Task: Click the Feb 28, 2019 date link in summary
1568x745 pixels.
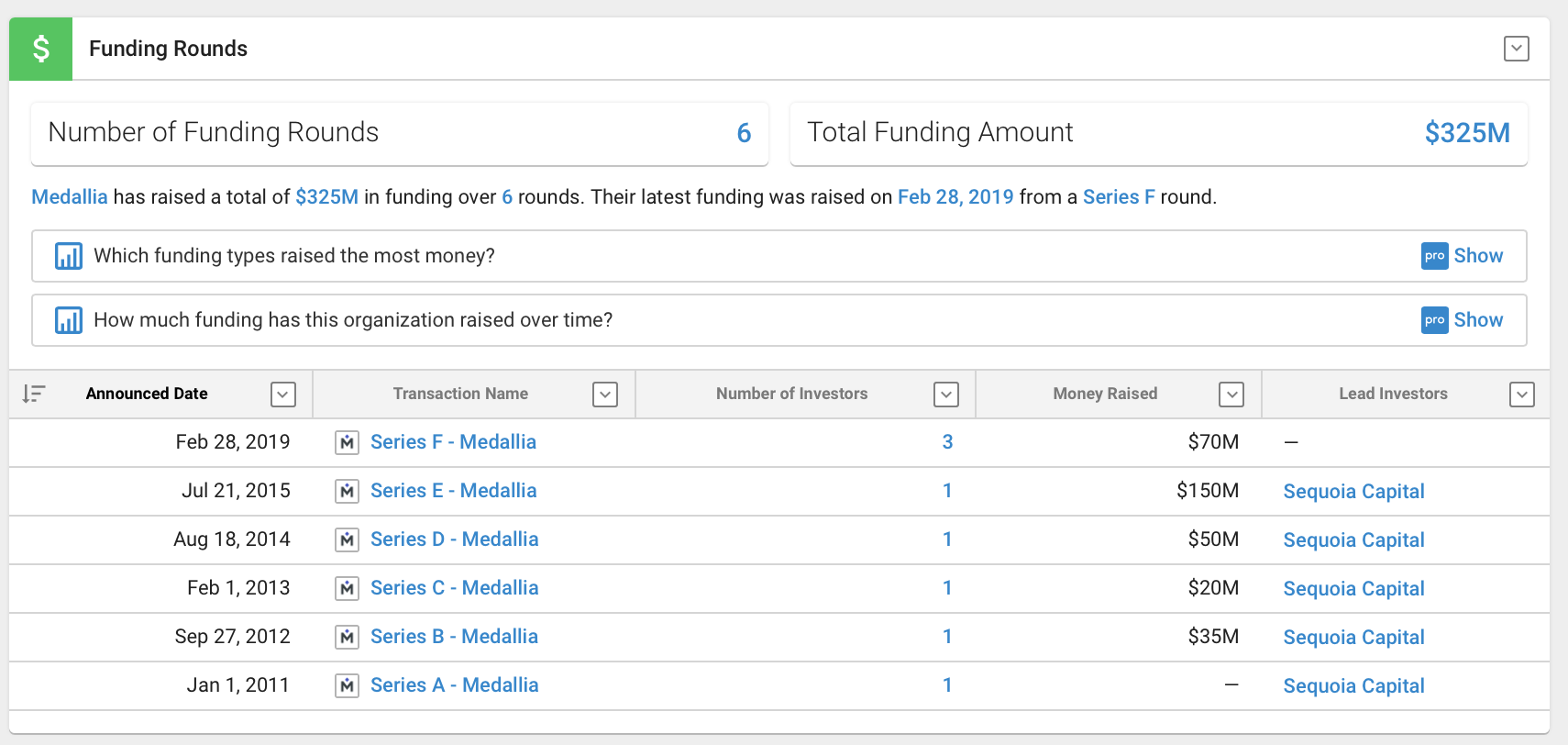Action: click(x=955, y=197)
